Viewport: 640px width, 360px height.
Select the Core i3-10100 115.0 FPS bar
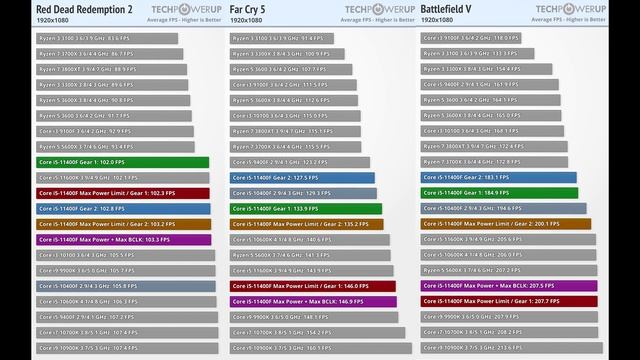pos(295,116)
